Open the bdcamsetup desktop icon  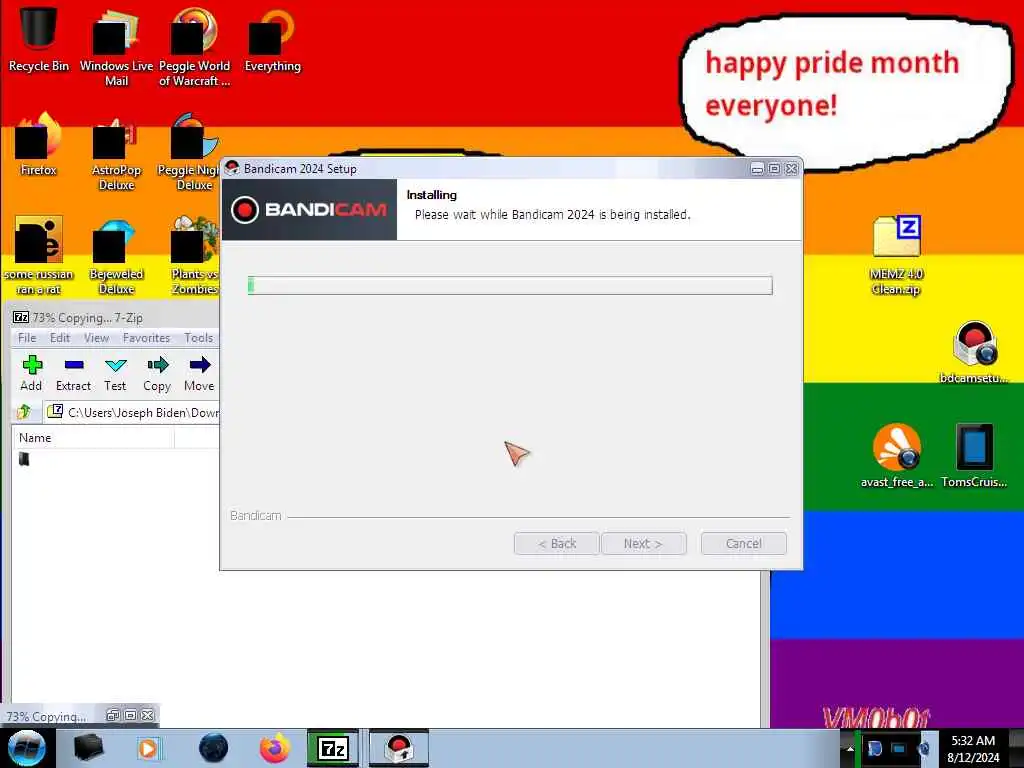974,353
